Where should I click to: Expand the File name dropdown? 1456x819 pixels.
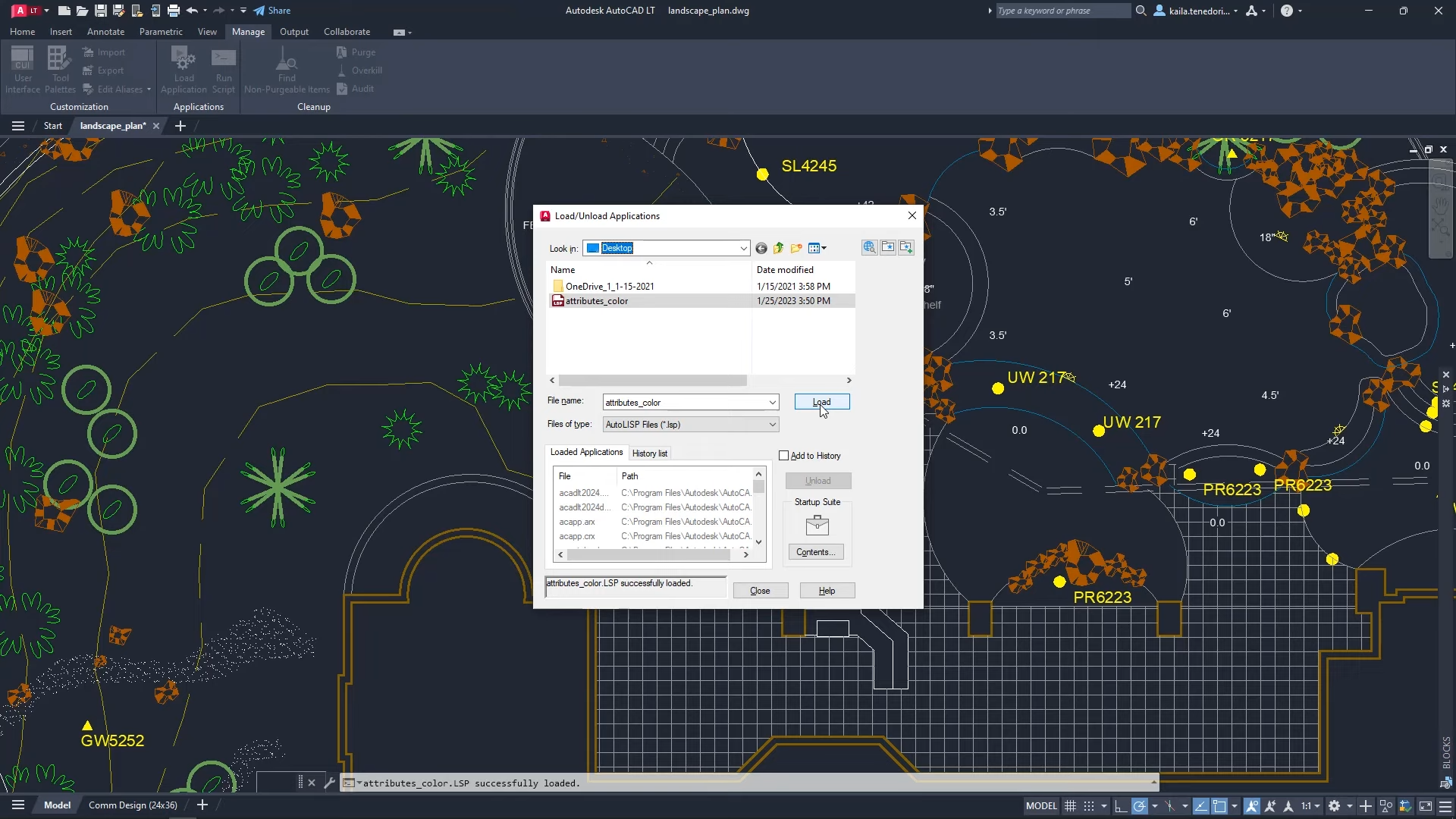772,402
